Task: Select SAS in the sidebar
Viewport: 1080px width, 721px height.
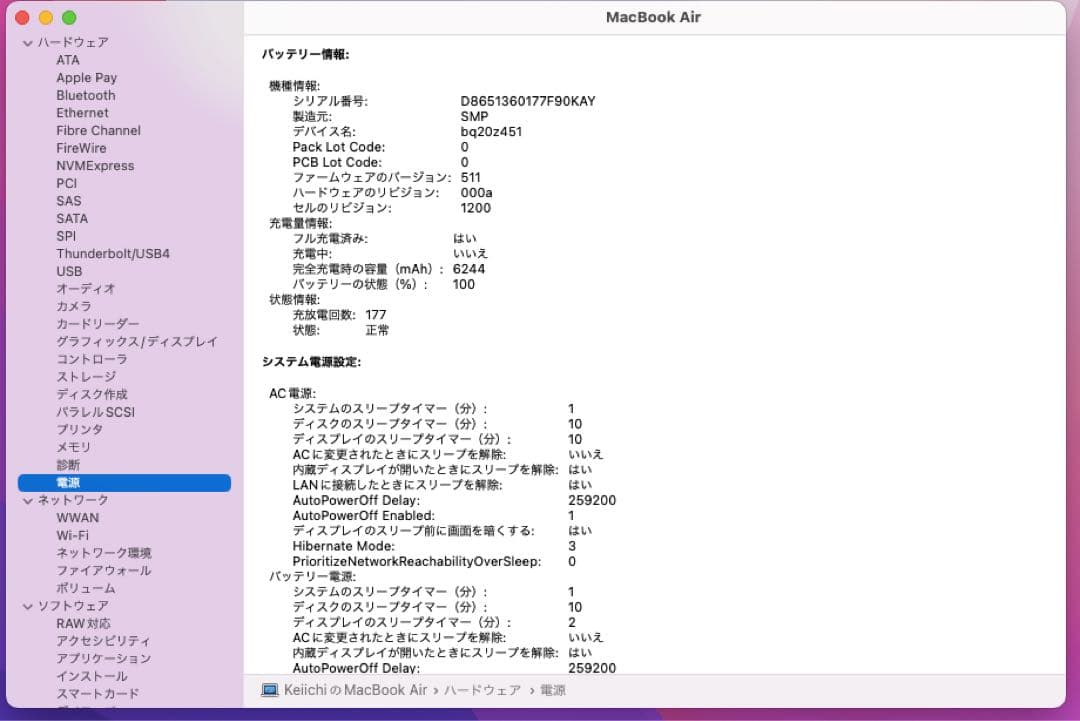Action: (69, 201)
